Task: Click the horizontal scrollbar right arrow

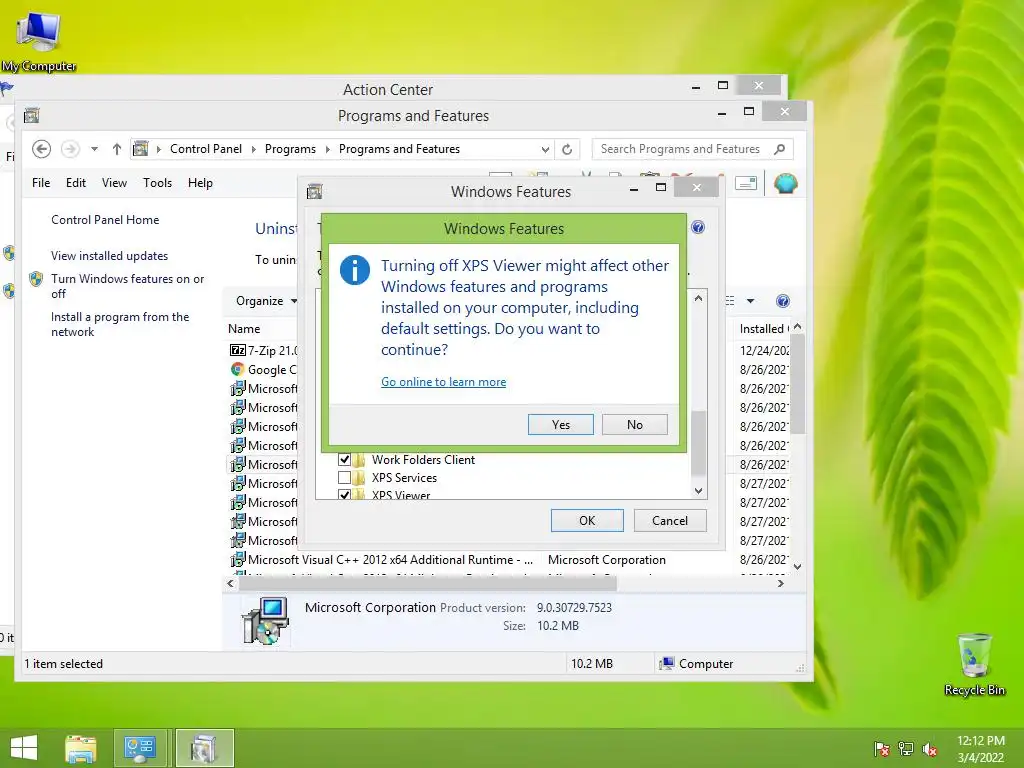Action: coord(780,583)
